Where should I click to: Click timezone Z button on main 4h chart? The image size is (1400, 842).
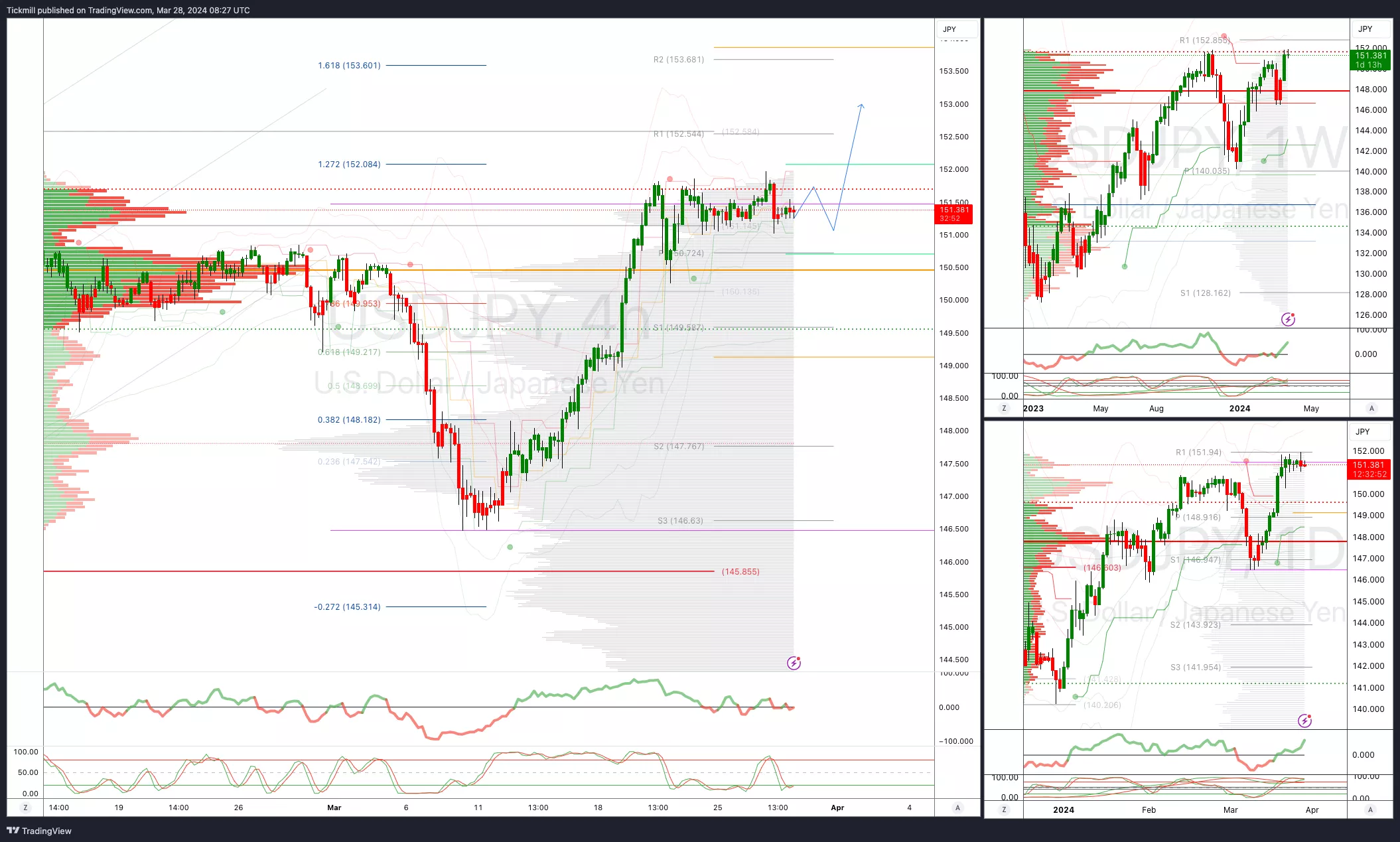(x=26, y=807)
